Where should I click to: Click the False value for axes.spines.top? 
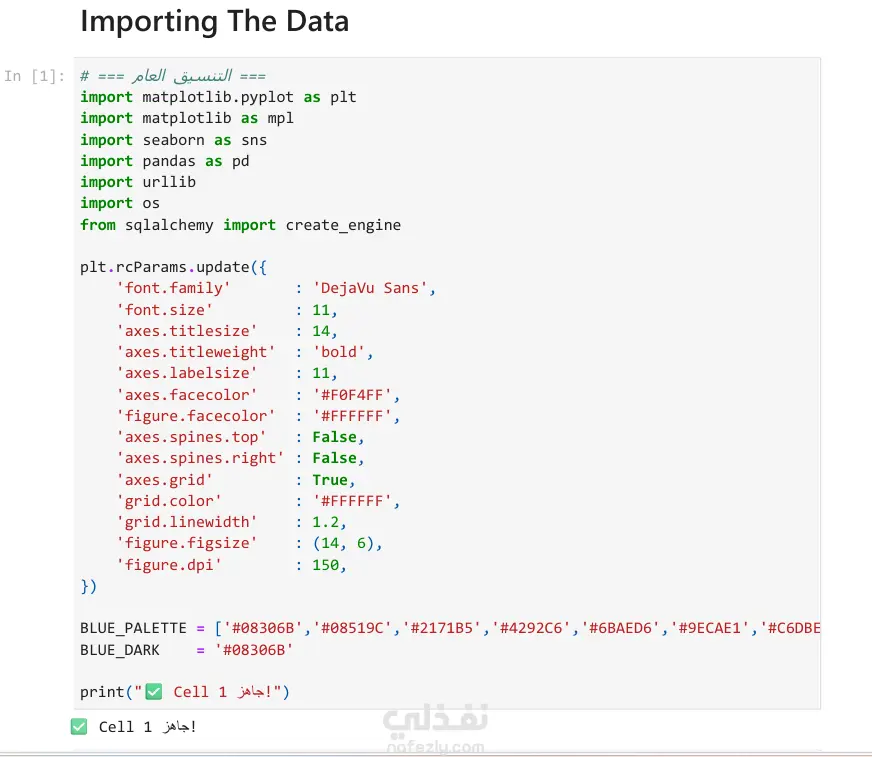(334, 437)
